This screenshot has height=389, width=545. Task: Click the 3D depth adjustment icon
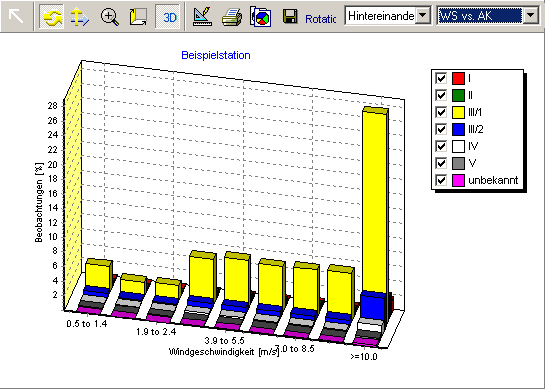tap(138, 17)
